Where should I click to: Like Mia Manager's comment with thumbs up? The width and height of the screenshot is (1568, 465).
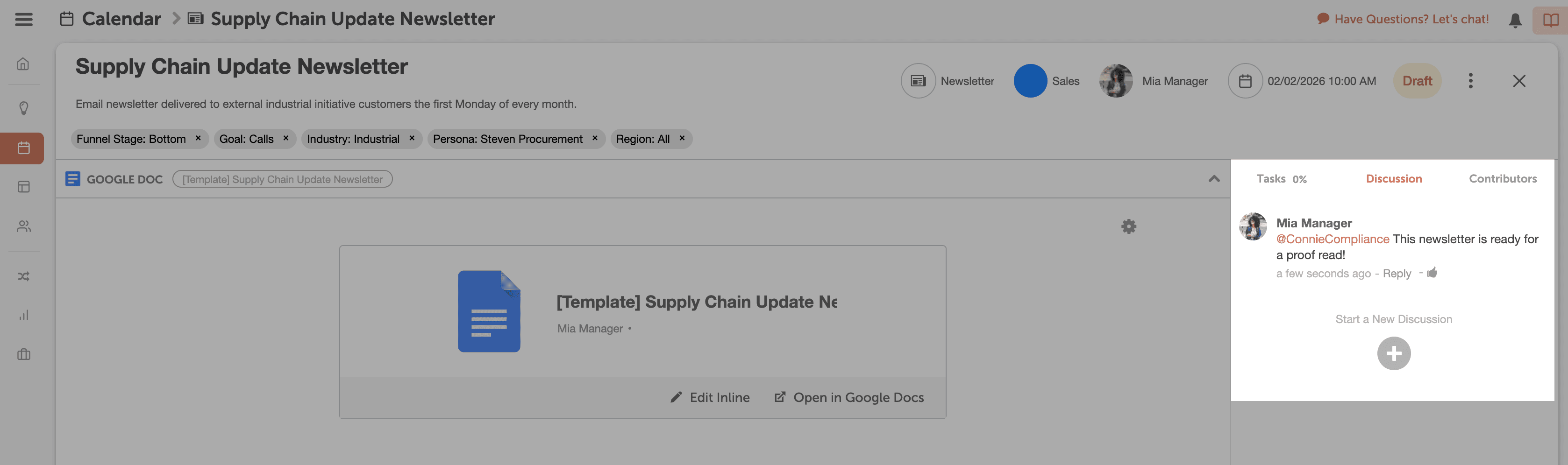[1432, 273]
